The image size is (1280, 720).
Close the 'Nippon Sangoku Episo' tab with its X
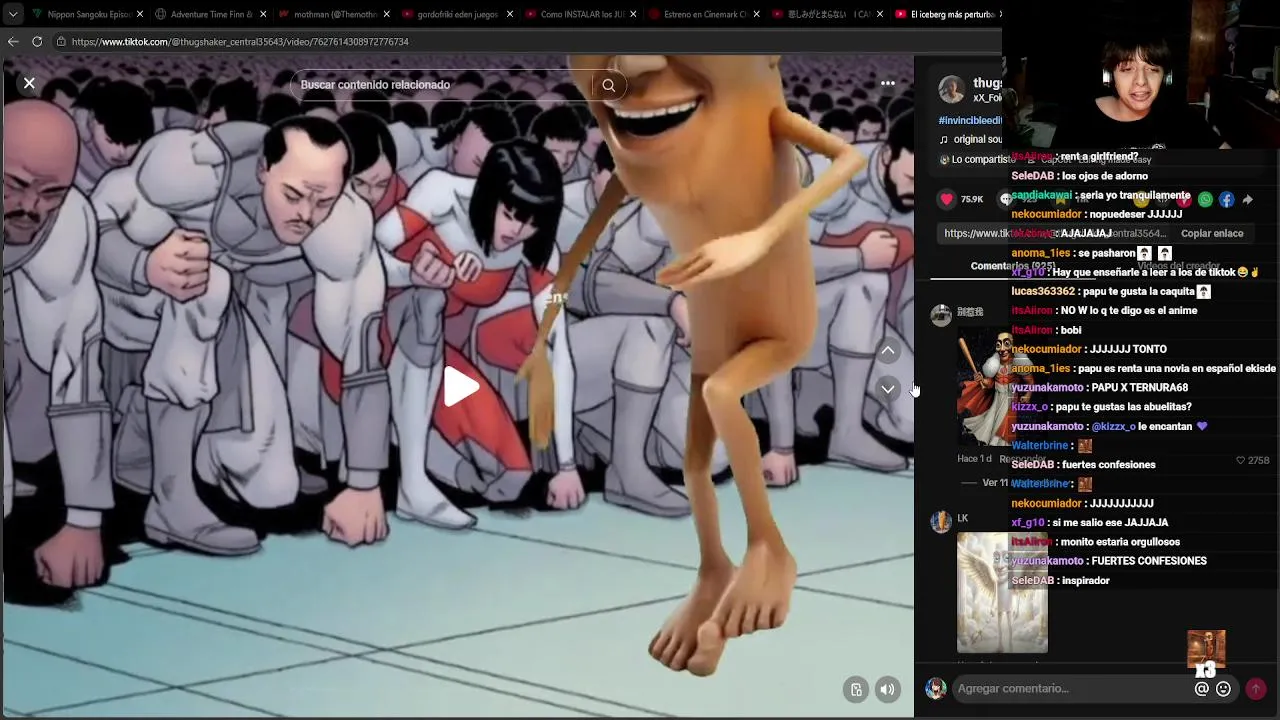point(140,15)
